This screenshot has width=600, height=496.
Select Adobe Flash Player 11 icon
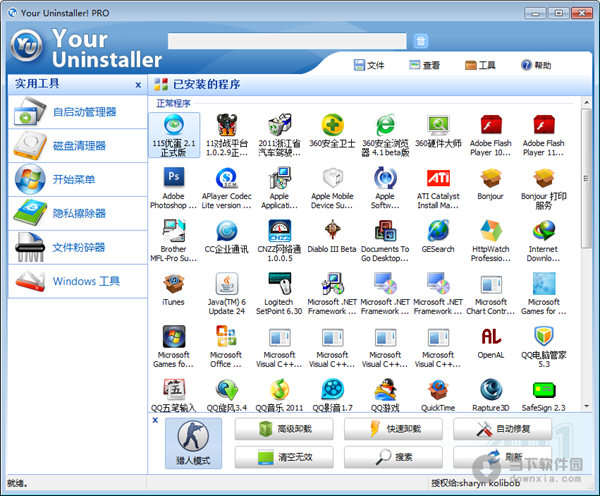point(543,135)
